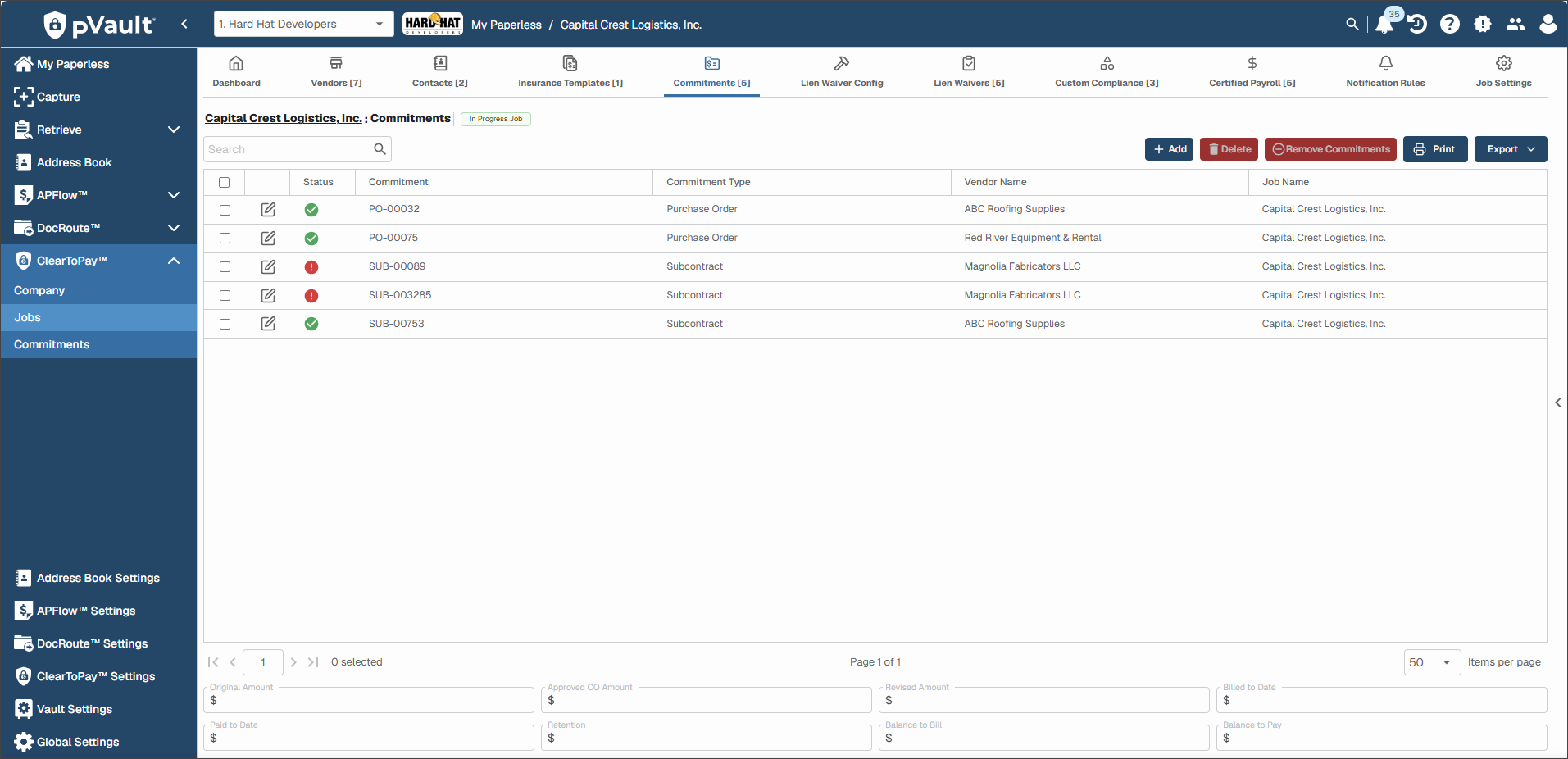1568x759 pixels.
Task: Switch to Lien Waiver Config tab
Action: (842, 71)
